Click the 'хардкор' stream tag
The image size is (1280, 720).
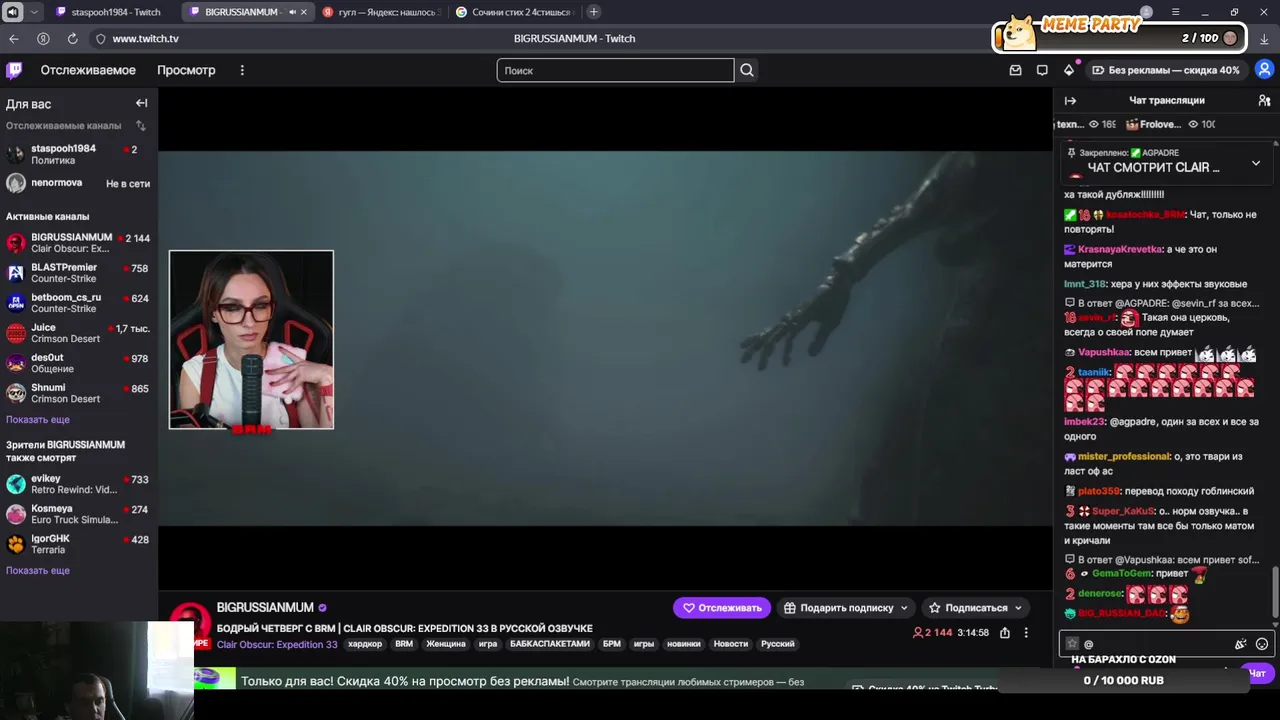(365, 644)
